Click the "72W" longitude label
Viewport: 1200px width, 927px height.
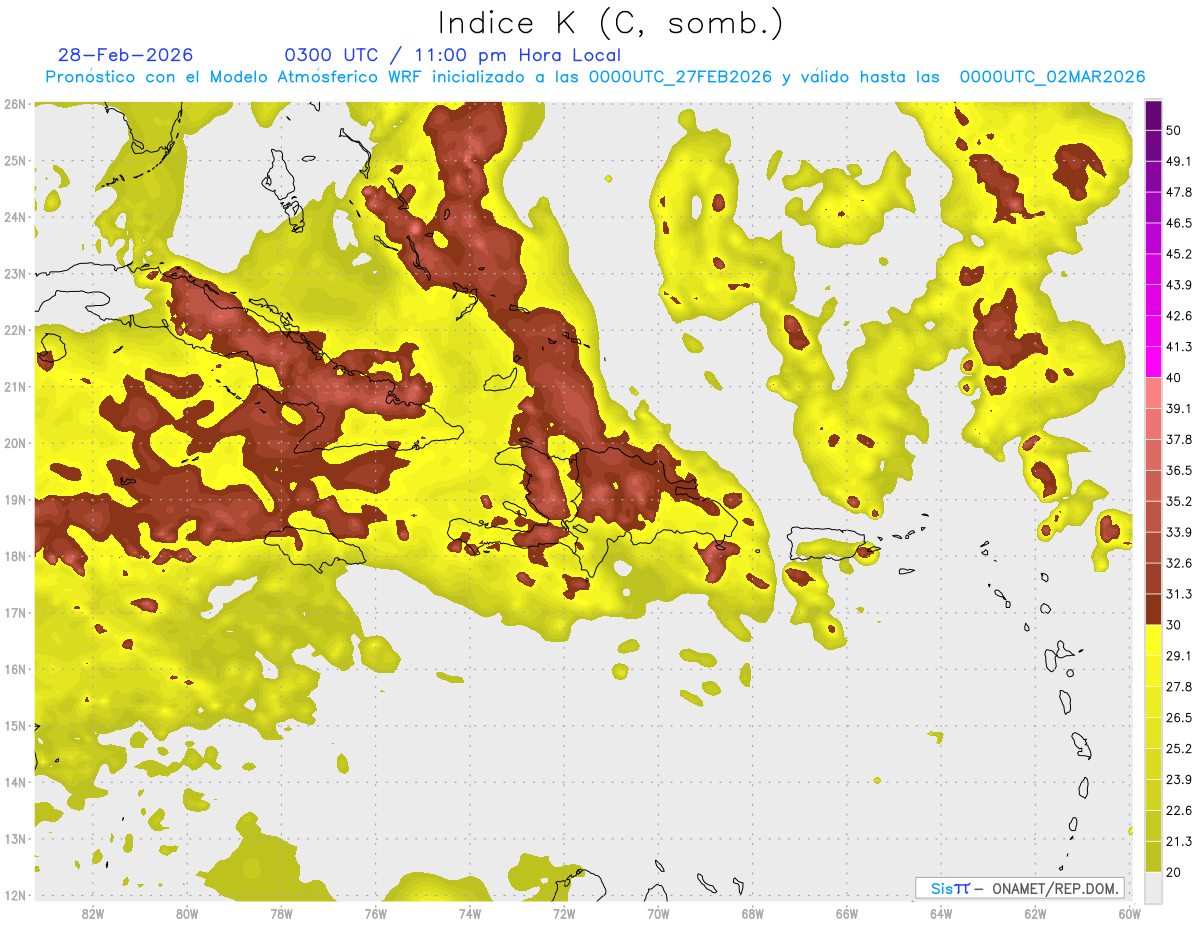tap(563, 913)
